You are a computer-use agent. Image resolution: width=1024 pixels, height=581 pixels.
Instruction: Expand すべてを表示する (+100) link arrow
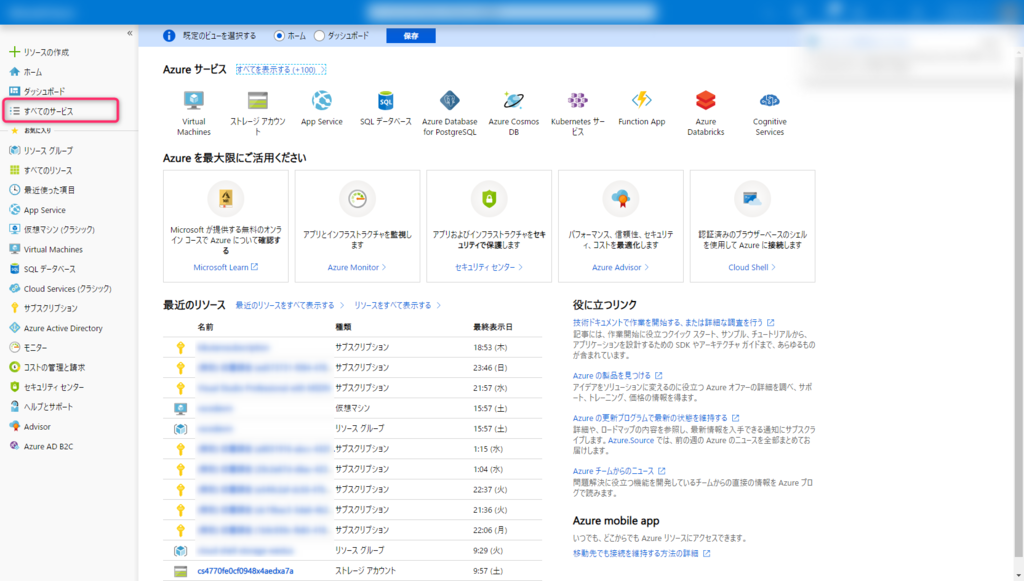pos(323,70)
